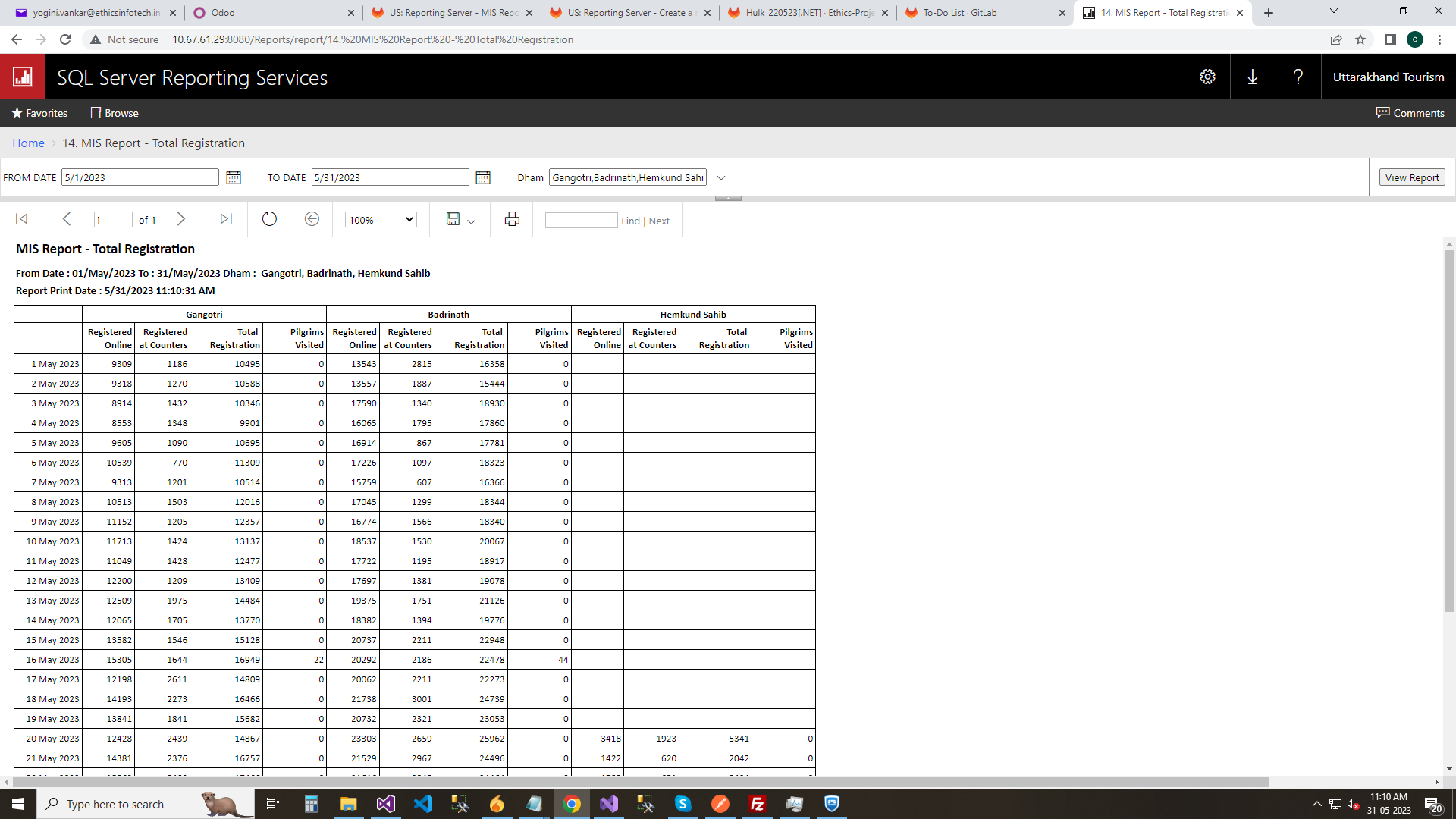Click the report refresh icon
The width and height of the screenshot is (1456, 819).
point(269,219)
